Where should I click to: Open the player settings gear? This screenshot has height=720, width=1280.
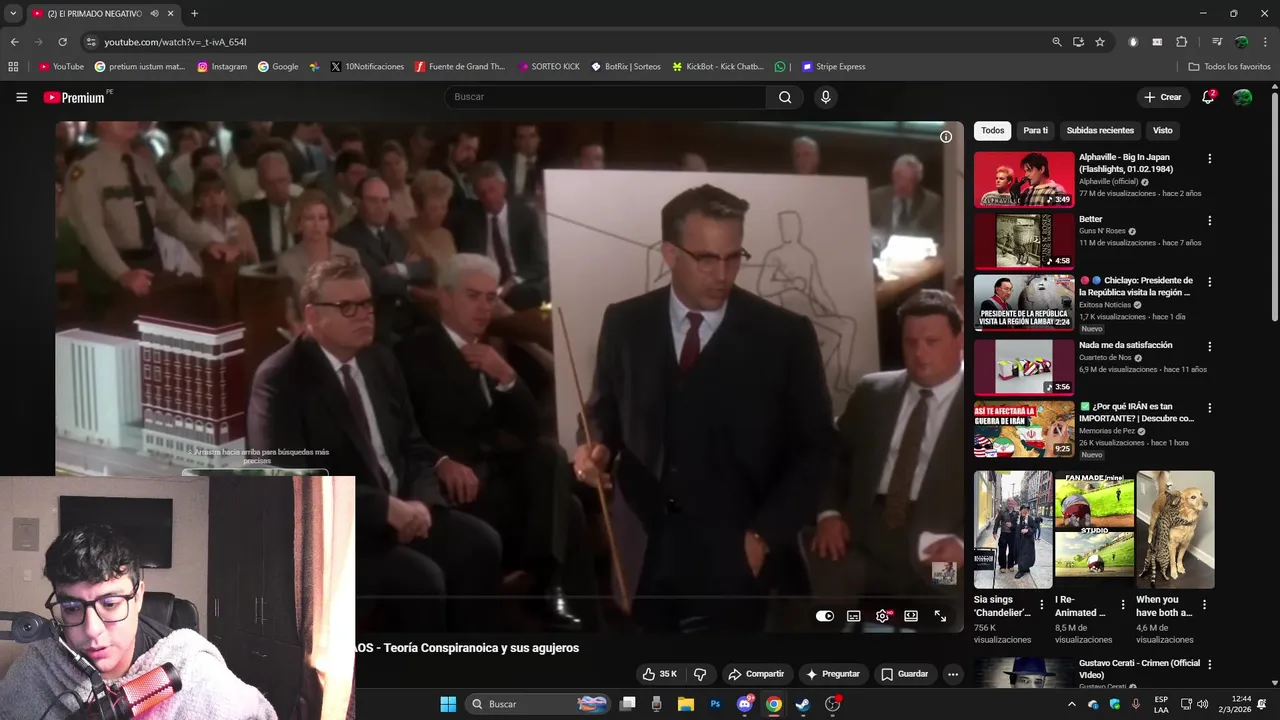click(882, 616)
